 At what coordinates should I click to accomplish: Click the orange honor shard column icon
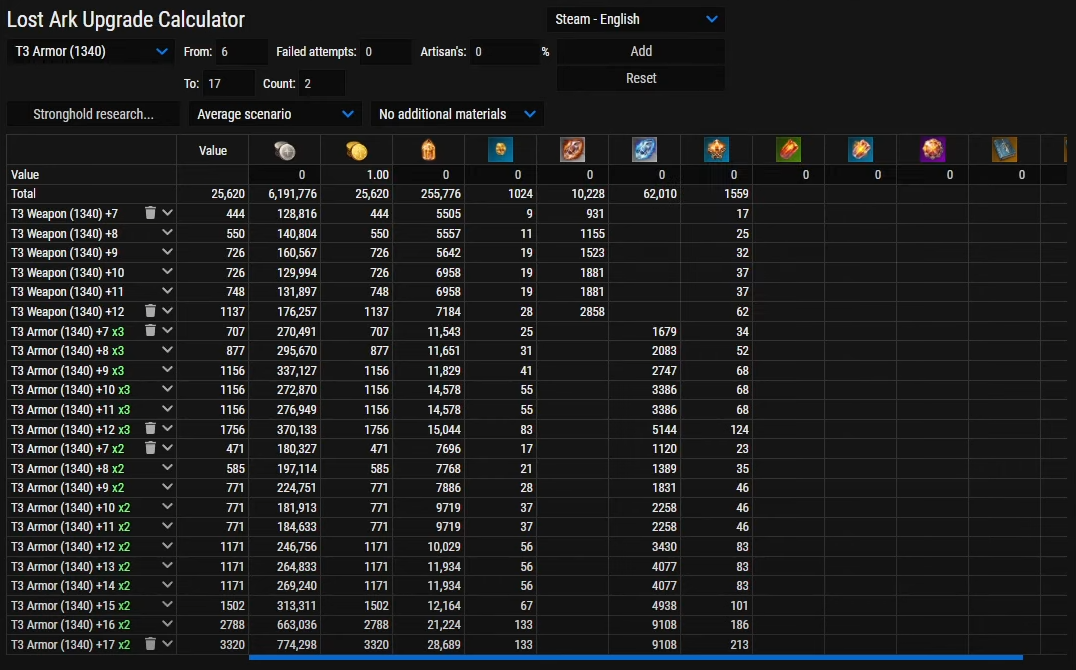click(428, 150)
